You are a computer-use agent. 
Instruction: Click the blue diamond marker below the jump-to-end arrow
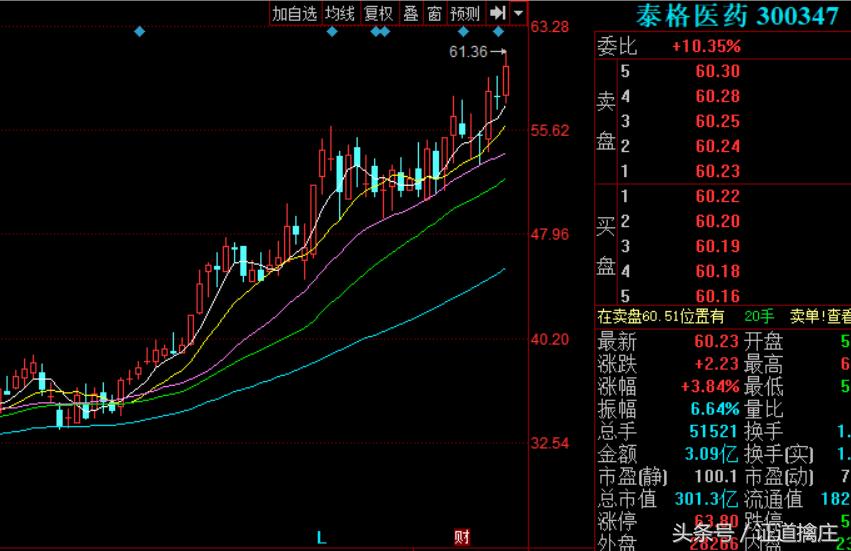coord(499,31)
